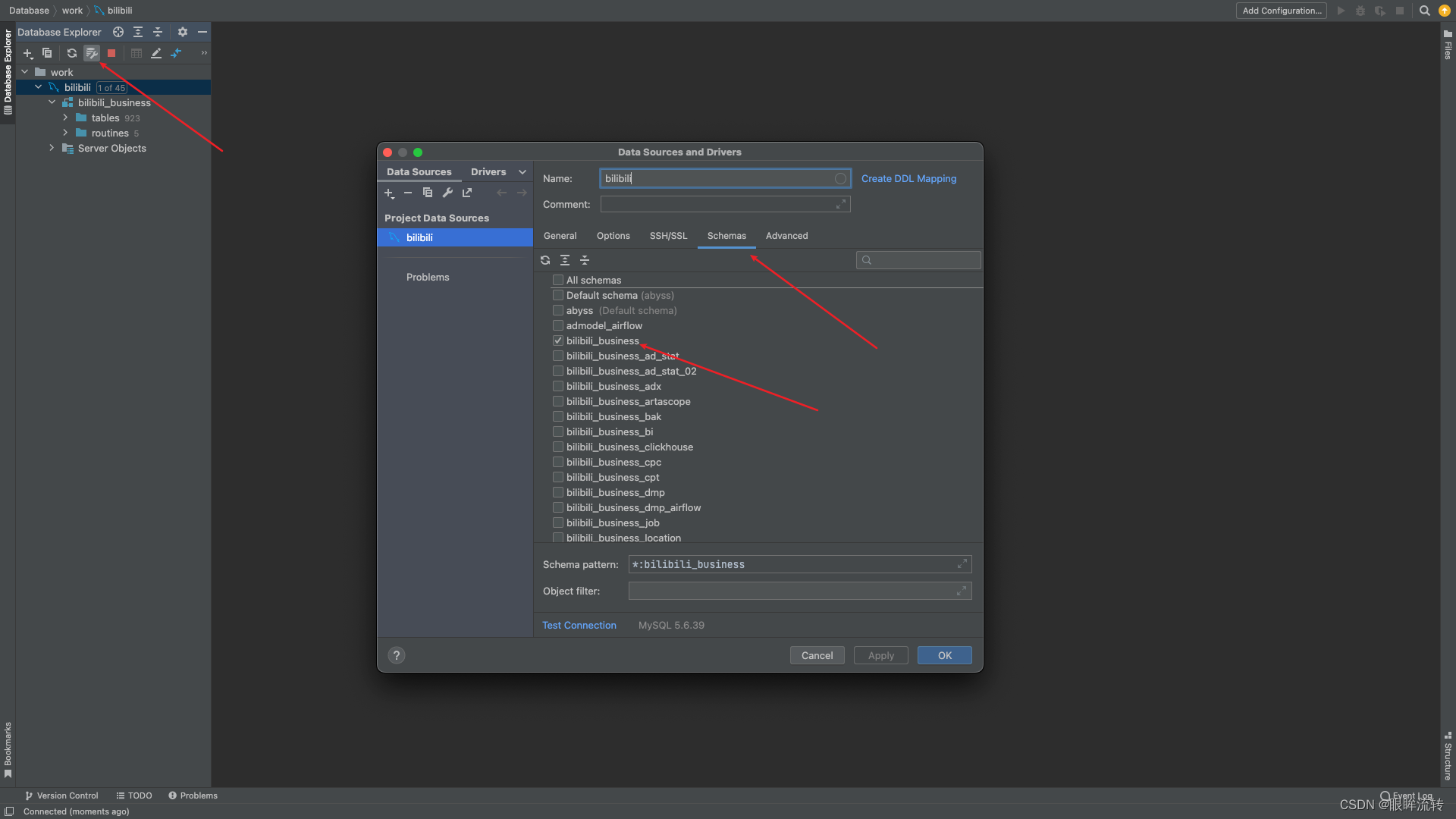Image resolution: width=1456 pixels, height=819 pixels.
Task: Uncheck the bilibili_business schema
Action: point(558,340)
